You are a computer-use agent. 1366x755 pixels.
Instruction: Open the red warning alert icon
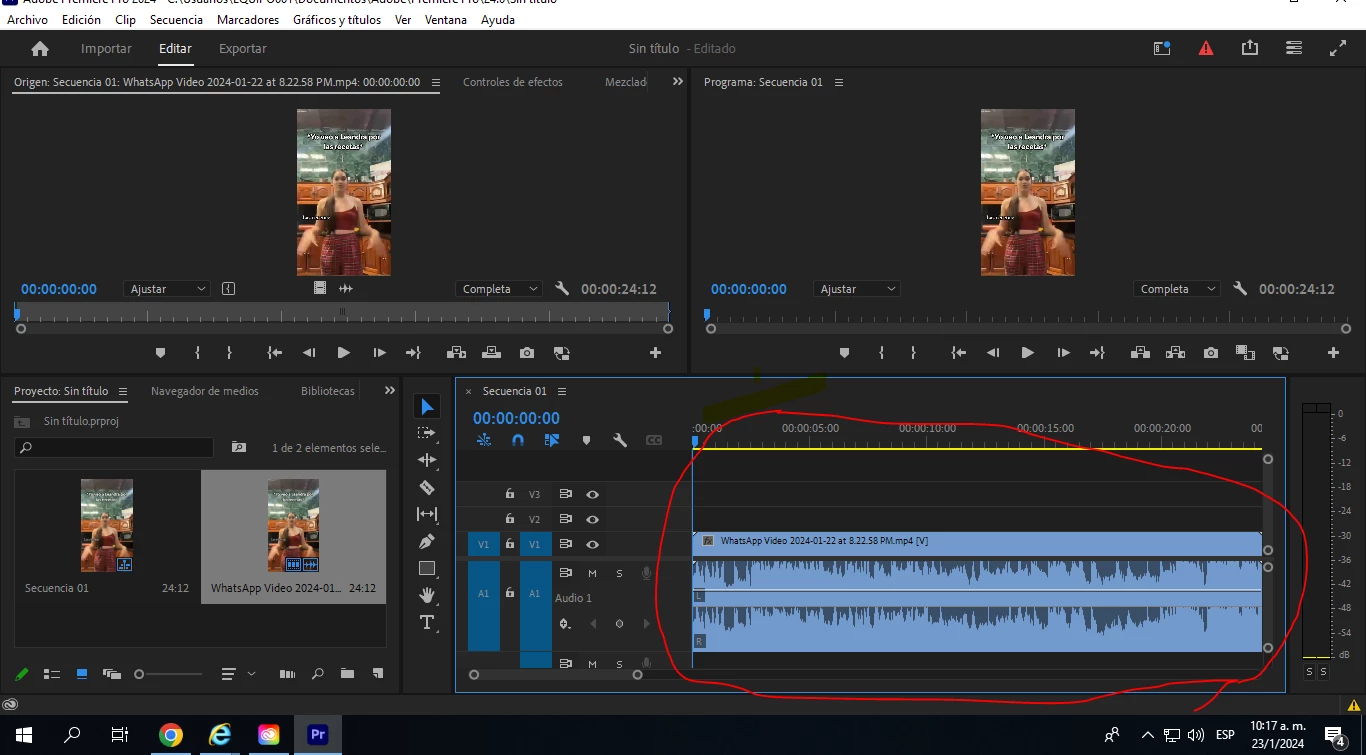tap(1206, 48)
